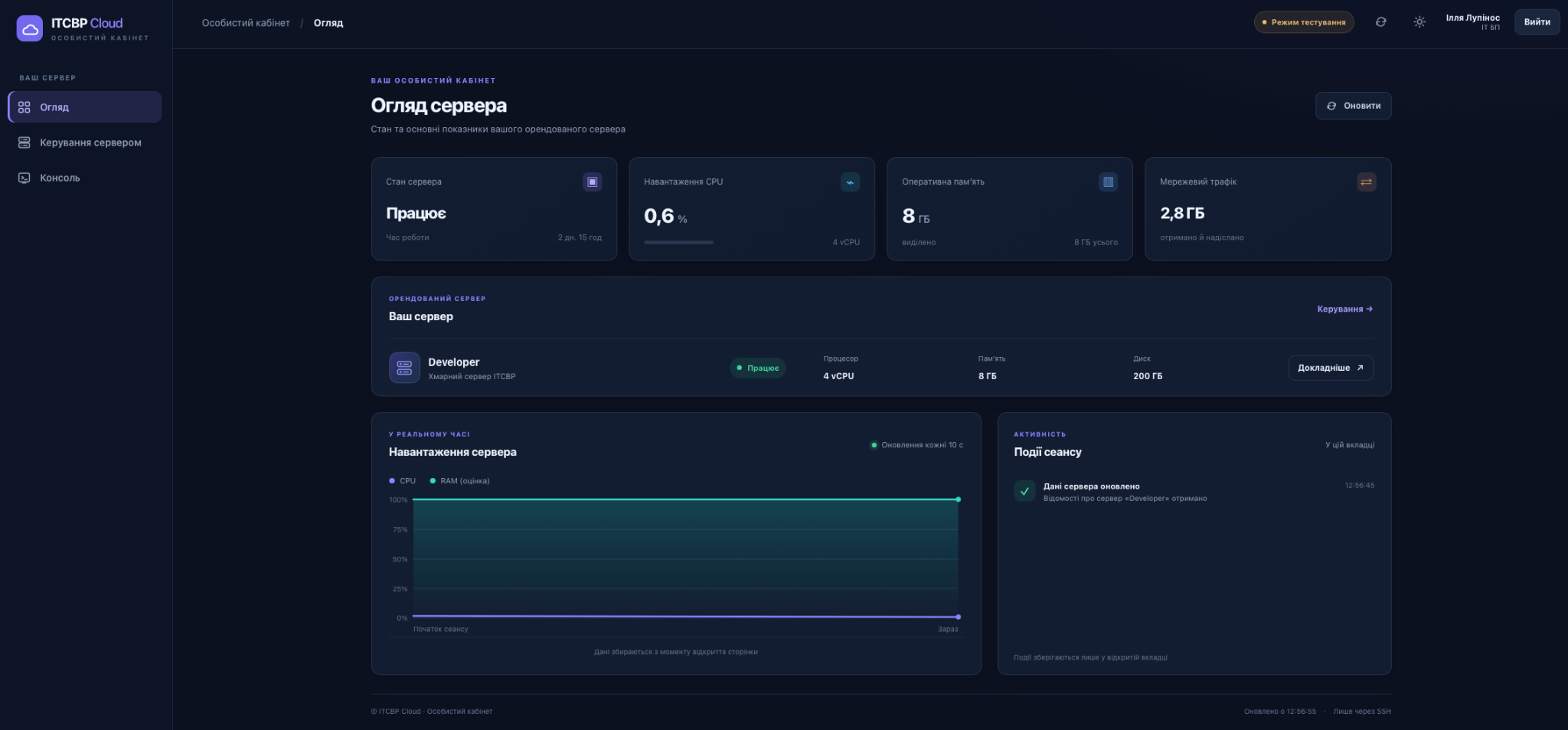Click the Developer server name
The width and height of the screenshot is (1568, 730).
(453, 362)
